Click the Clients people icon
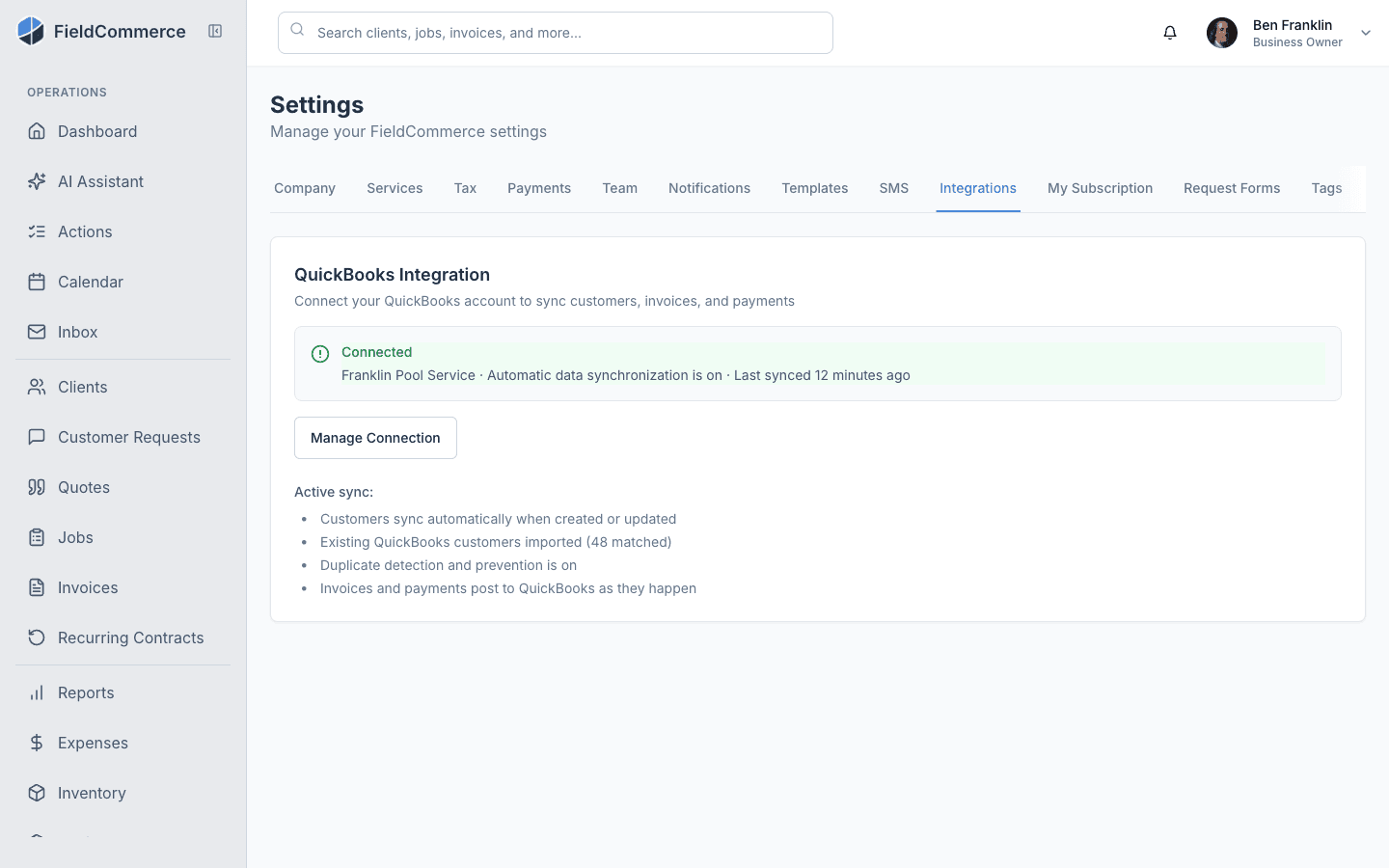This screenshot has height=868, width=1389. tap(37, 387)
